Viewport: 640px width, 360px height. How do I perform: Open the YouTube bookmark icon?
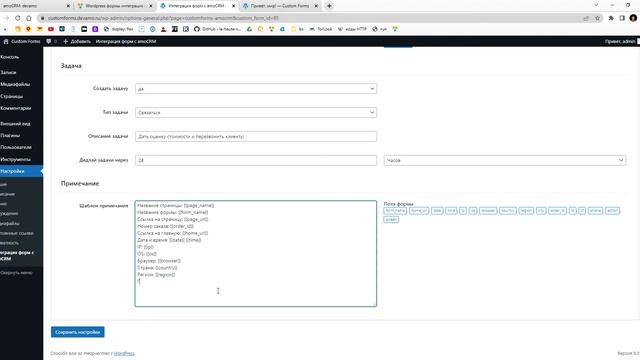(x=51, y=29)
